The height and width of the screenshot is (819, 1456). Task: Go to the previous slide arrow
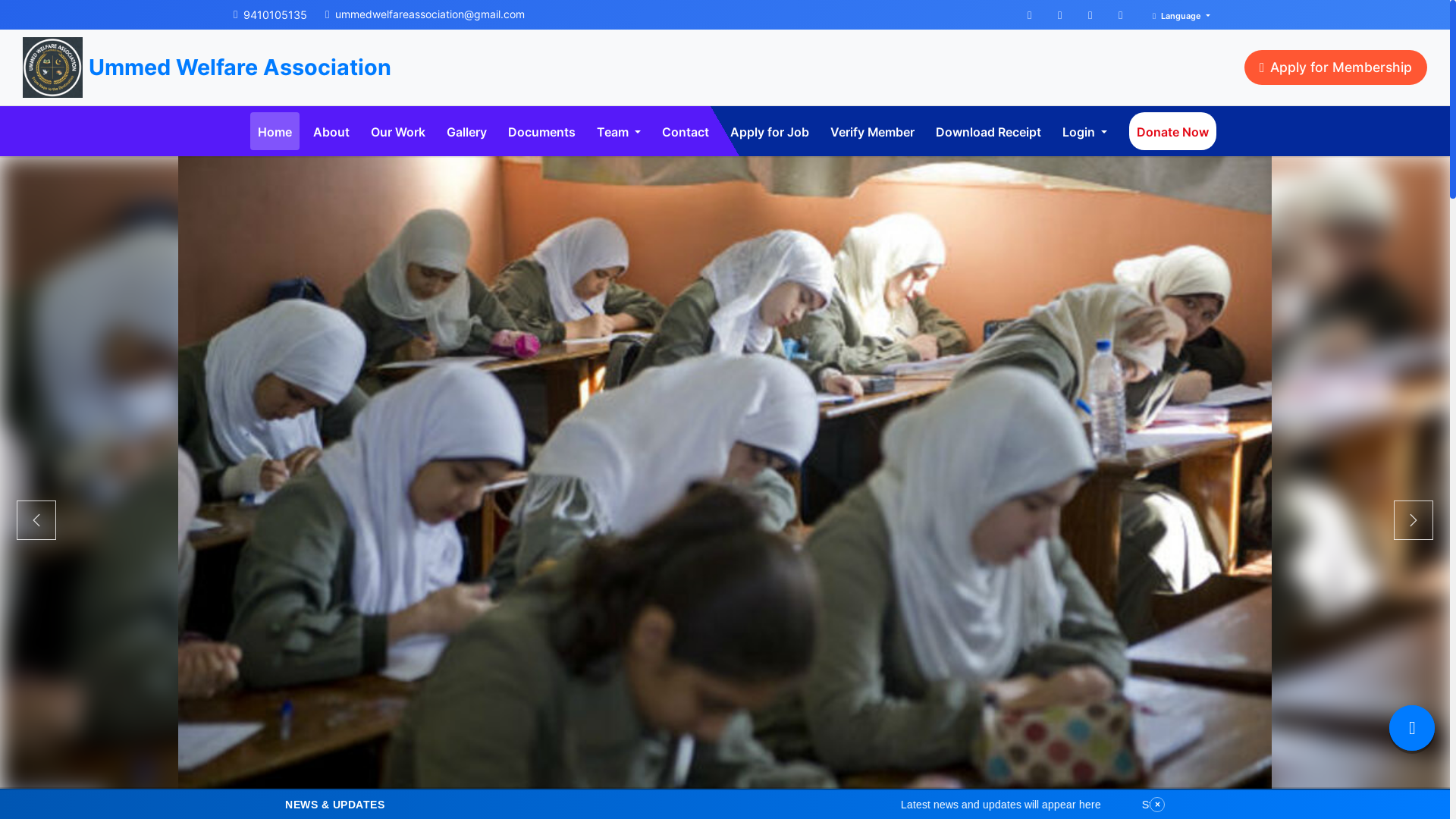coord(36,520)
